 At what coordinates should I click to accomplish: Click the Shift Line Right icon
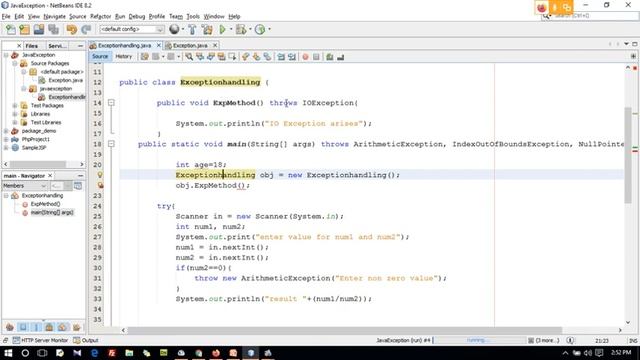291,57
